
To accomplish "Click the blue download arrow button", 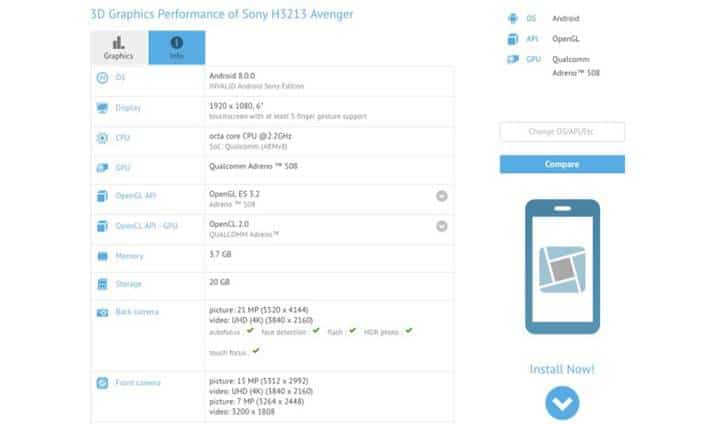I will (562, 403).
